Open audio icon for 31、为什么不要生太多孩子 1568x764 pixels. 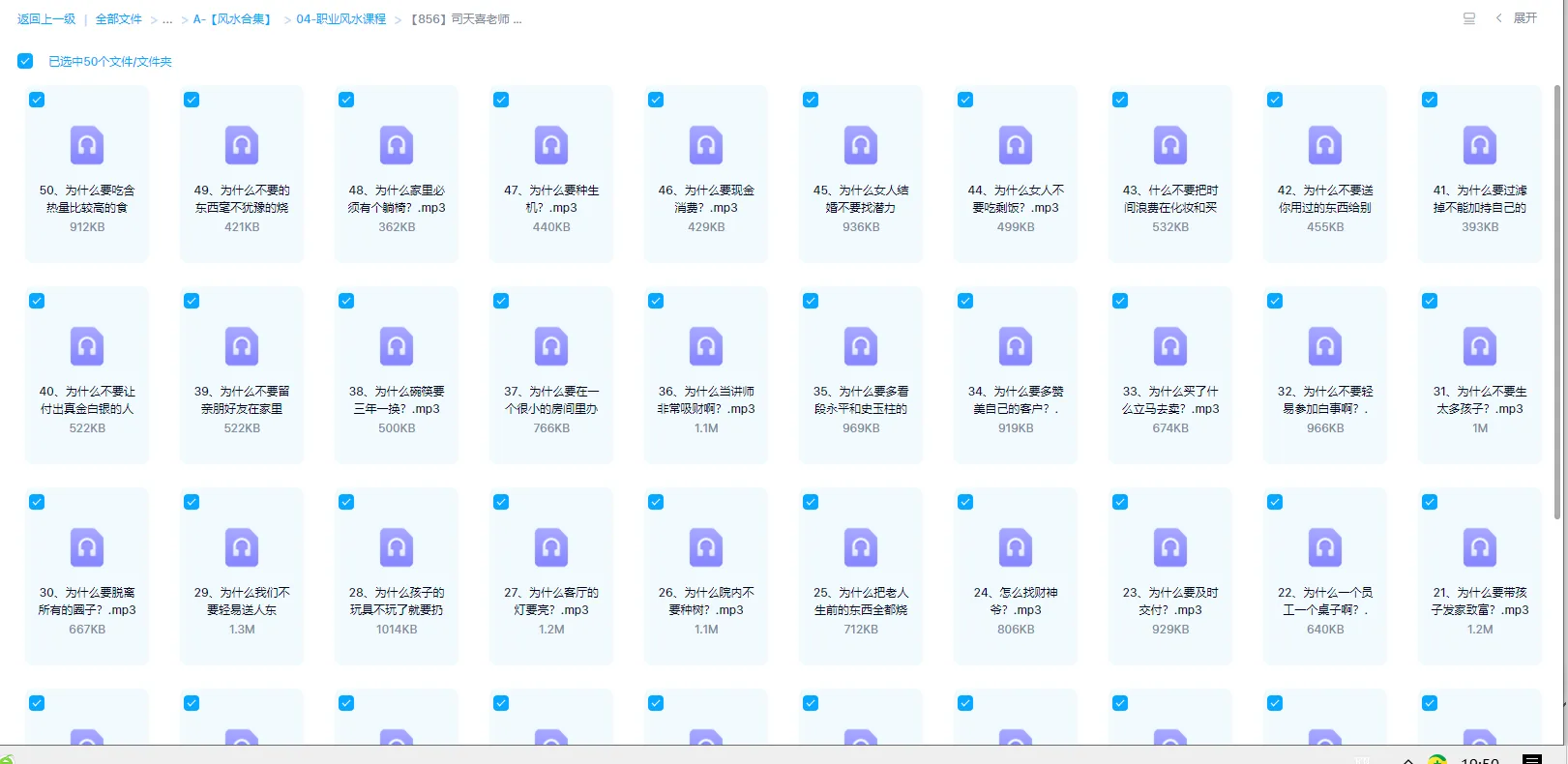1480,346
